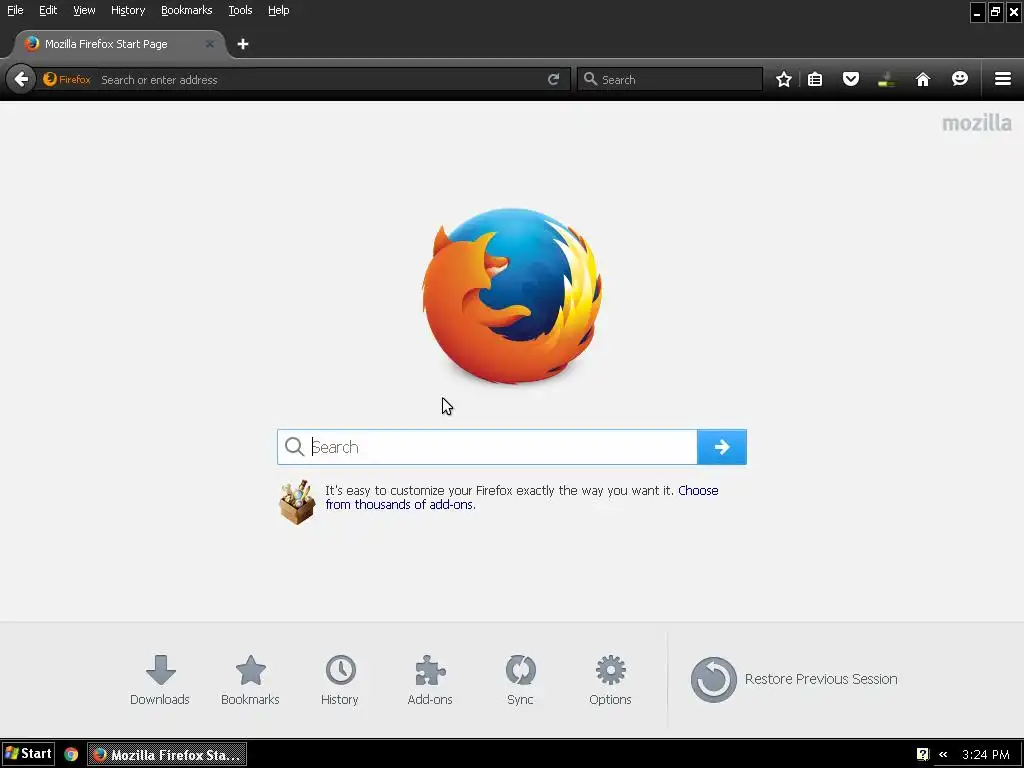This screenshot has height=768, width=1024.
Task: Expand hidden tray icons chevron
Action: [x=943, y=754]
